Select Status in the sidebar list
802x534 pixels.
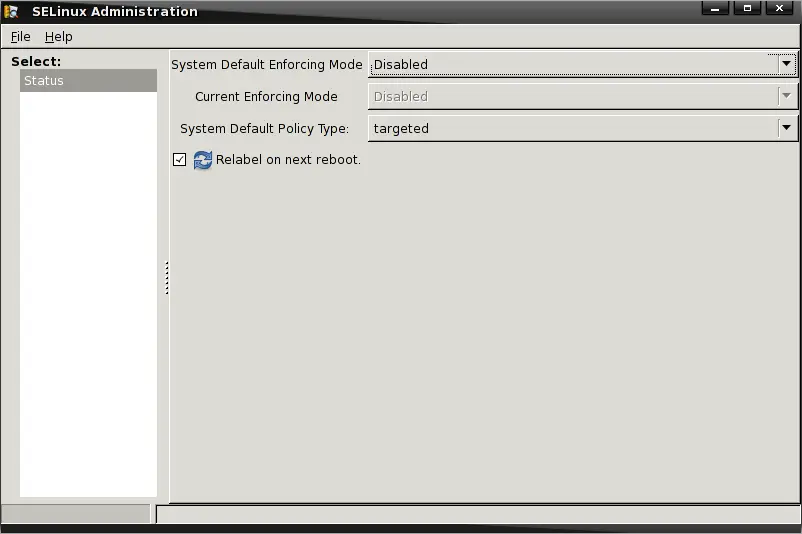click(x=88, y=81)
